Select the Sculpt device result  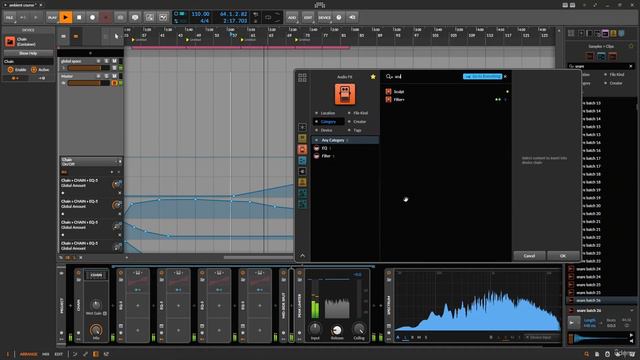click(x=447, y=92)
